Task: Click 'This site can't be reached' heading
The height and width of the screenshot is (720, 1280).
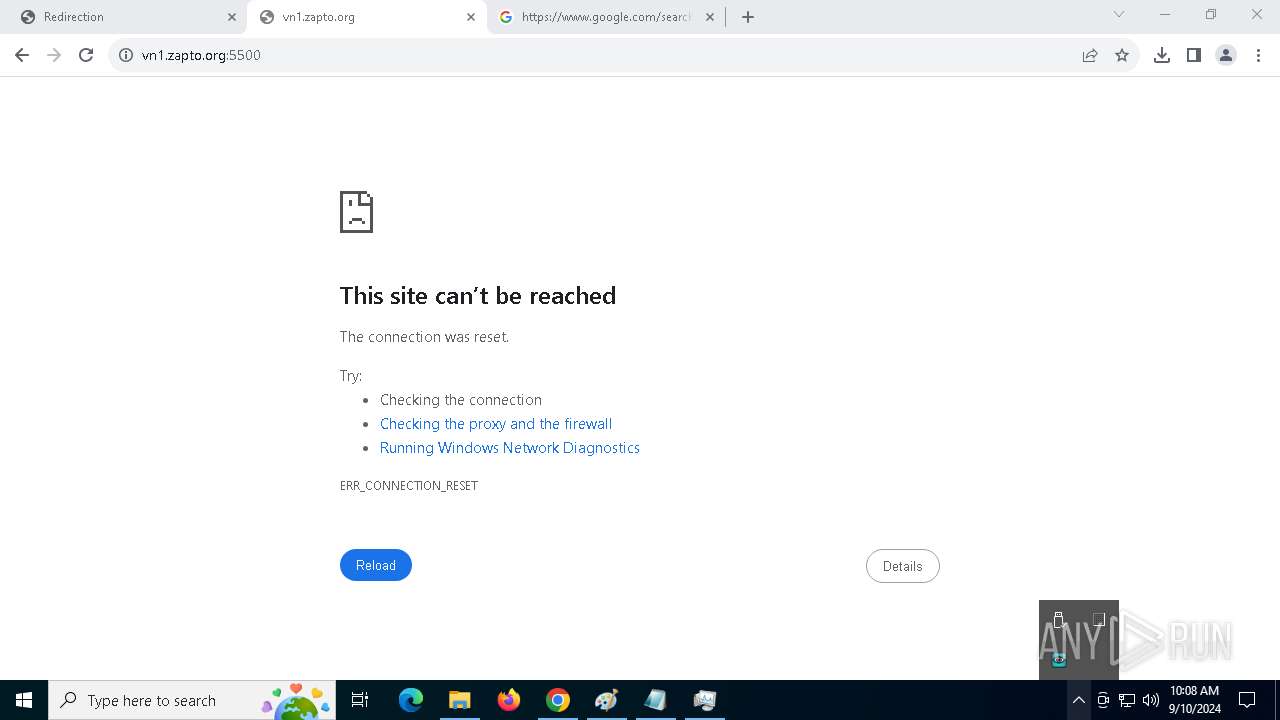Action: tap(478, 296)
